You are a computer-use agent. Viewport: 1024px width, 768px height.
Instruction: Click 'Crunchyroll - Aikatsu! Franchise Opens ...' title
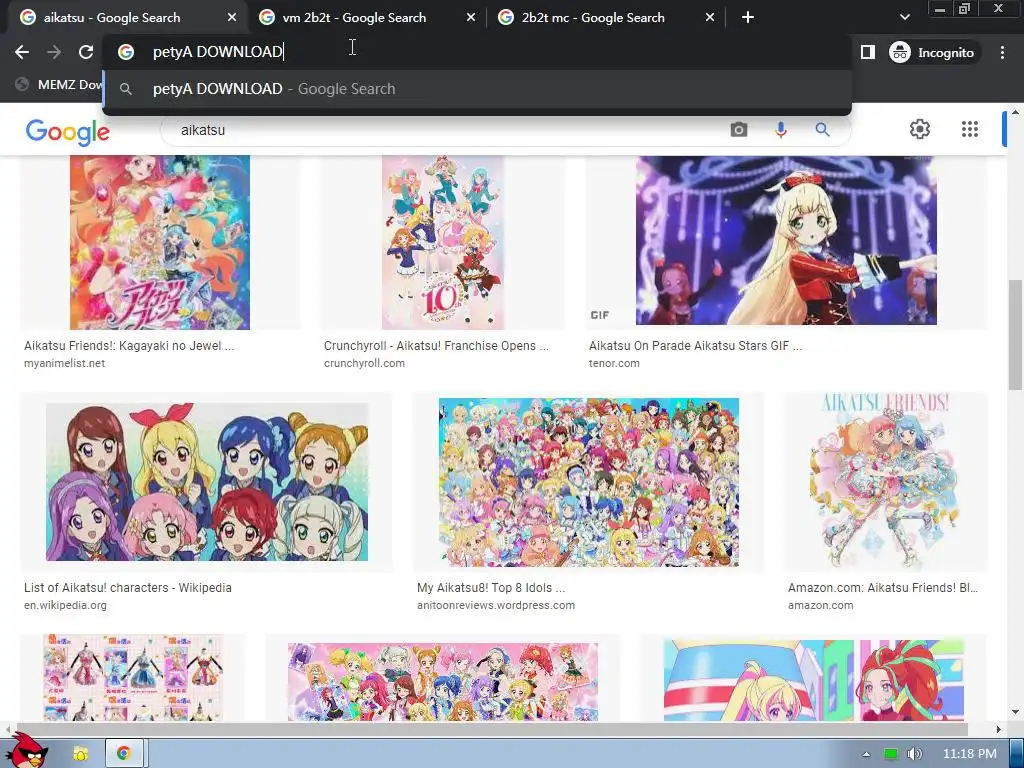pyautogui.click(x=436, y=346)
